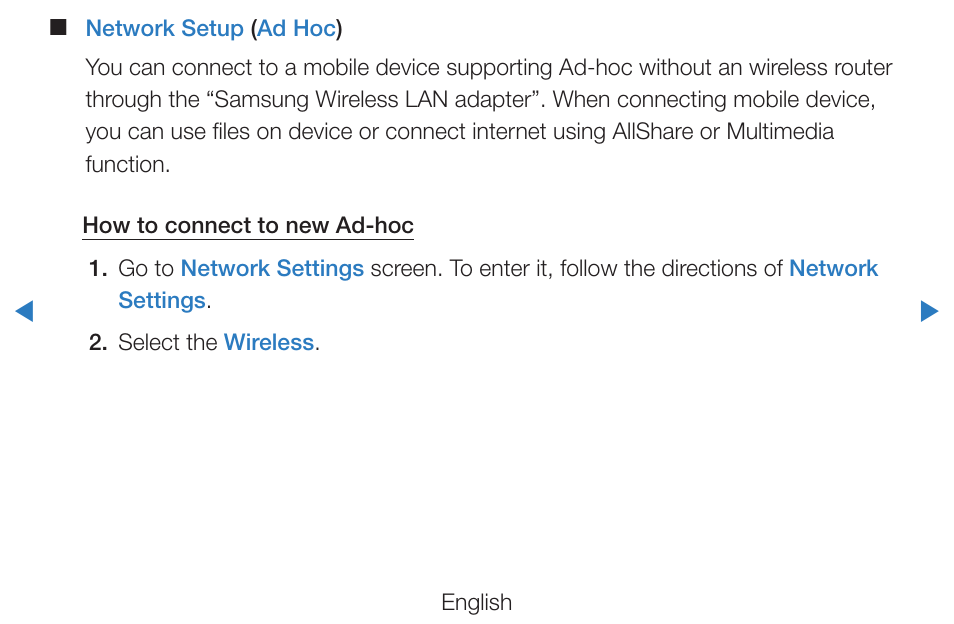Click step number 1 in the list
954x624 pixels.
click(97, 269)
